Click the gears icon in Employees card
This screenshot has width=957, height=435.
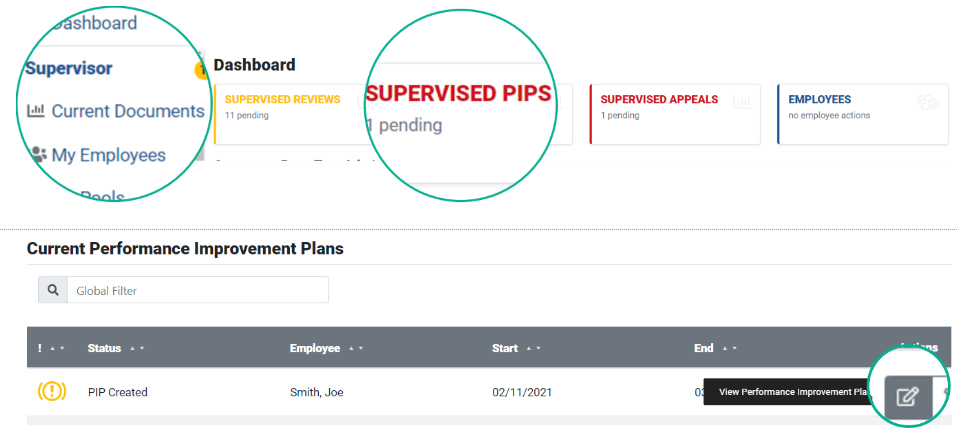(928, 102)
